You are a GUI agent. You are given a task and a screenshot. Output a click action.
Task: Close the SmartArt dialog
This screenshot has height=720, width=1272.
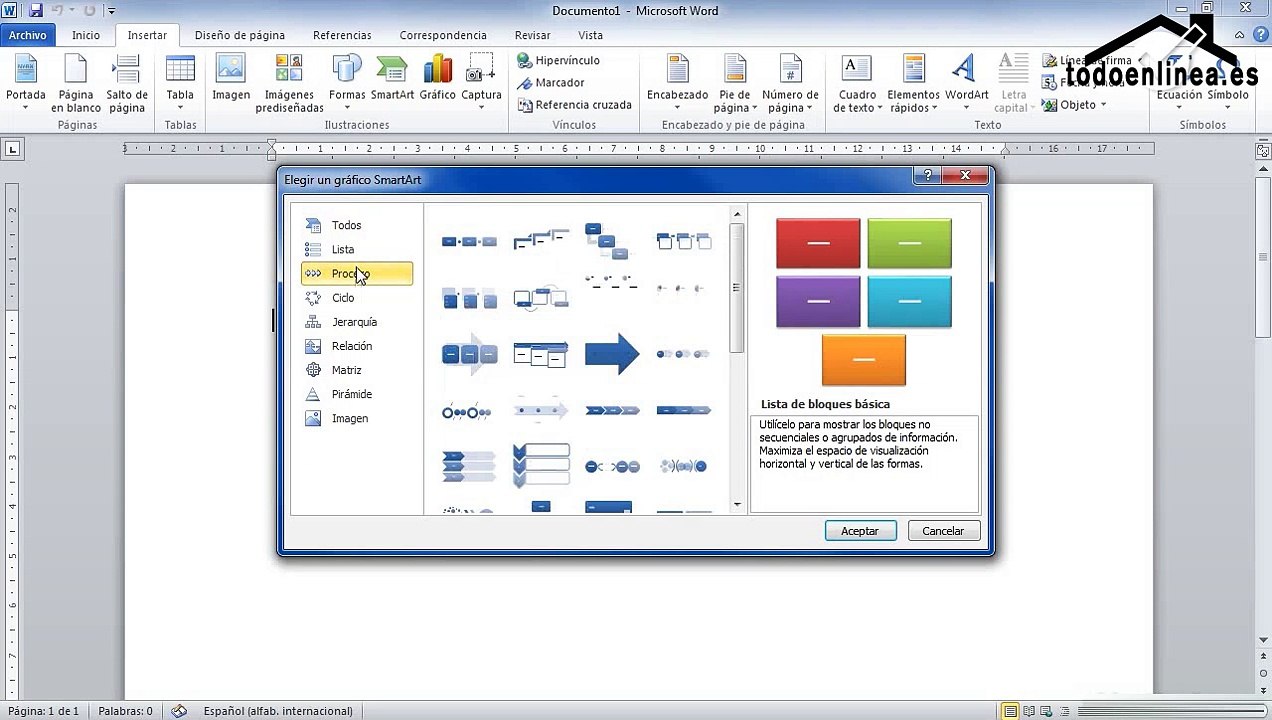tap(965, 176)
